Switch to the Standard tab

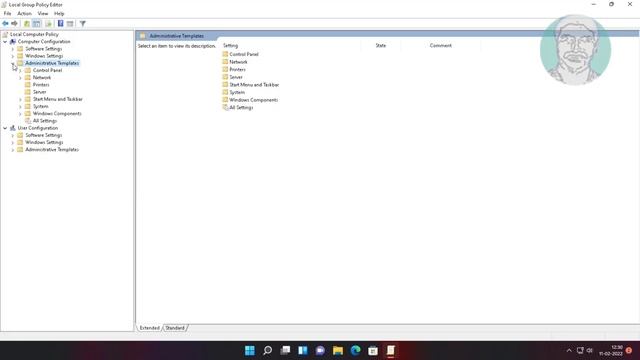[175, 328]
